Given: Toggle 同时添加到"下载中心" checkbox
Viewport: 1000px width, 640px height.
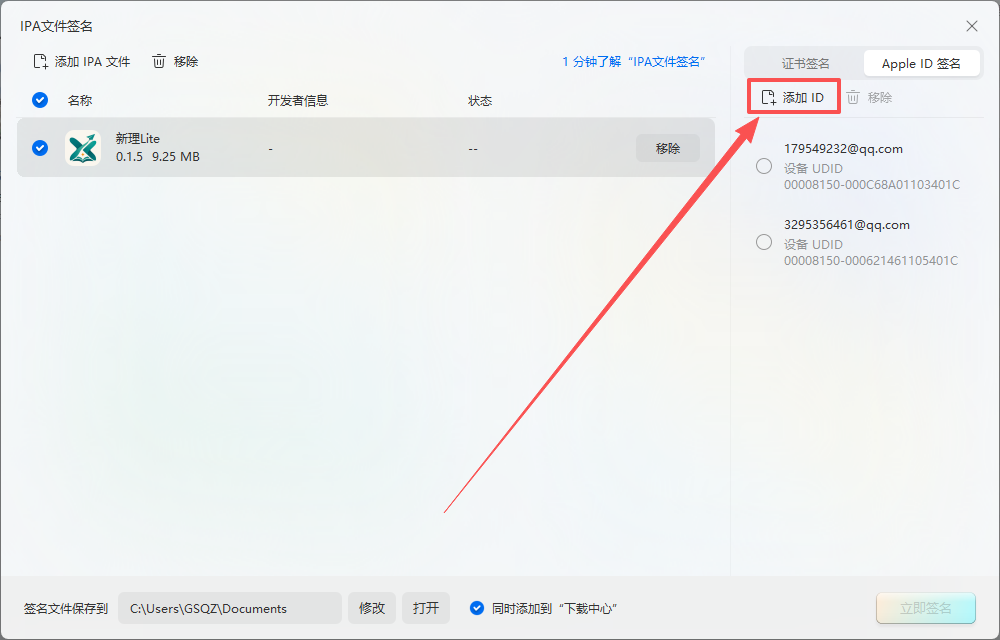Looking at the screenshot, I should [476, 608].
